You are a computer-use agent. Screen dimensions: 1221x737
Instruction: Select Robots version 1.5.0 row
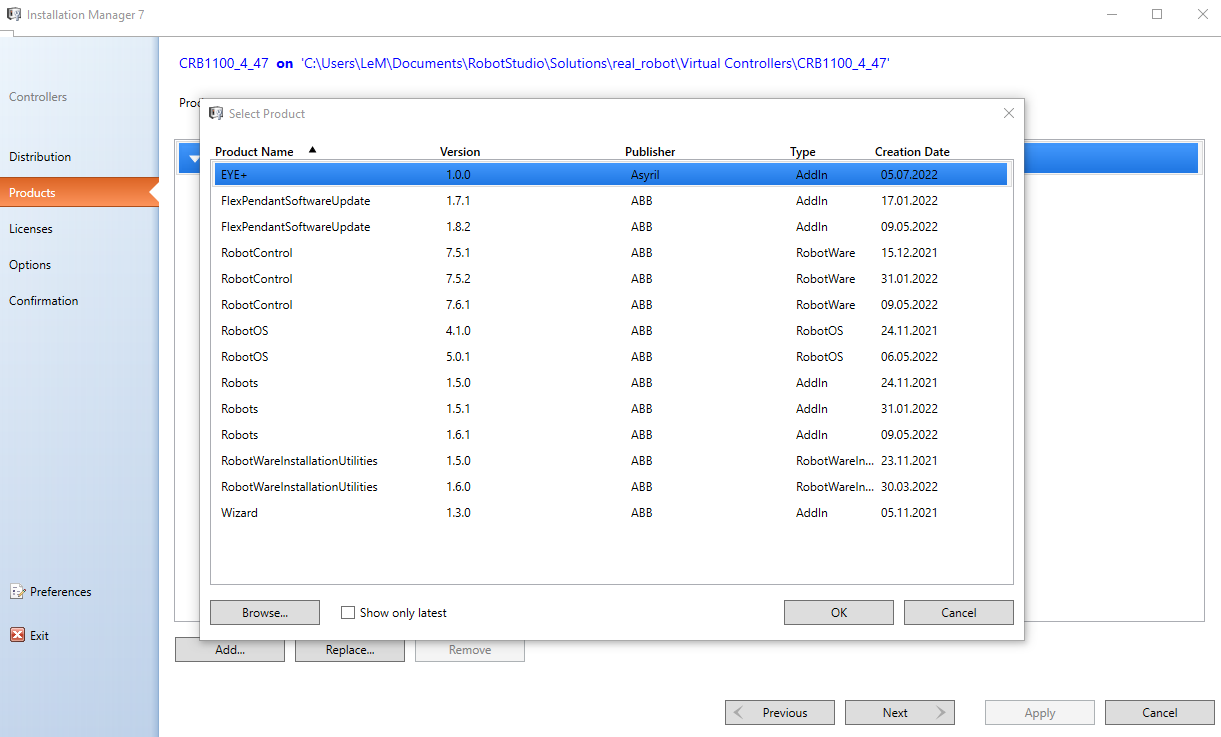point(611,383)
